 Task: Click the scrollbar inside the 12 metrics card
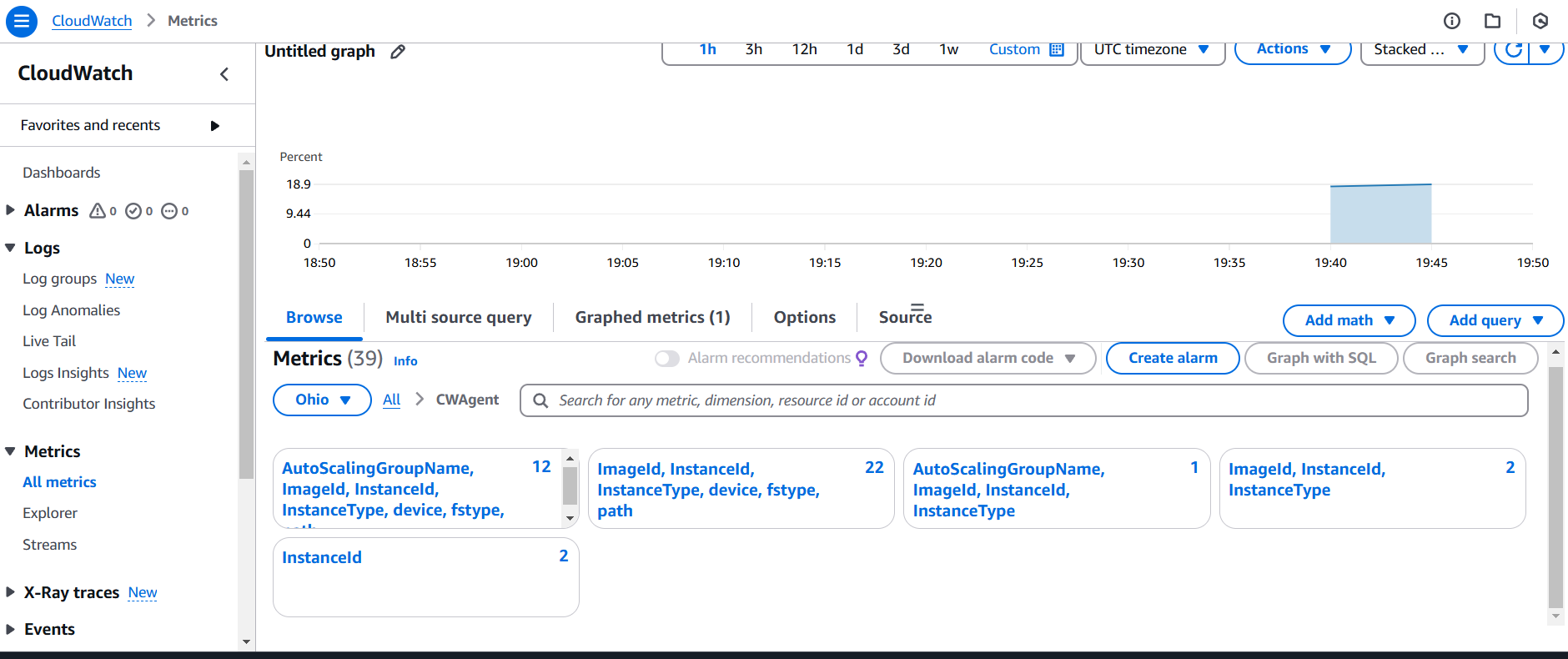coord(570,485)
